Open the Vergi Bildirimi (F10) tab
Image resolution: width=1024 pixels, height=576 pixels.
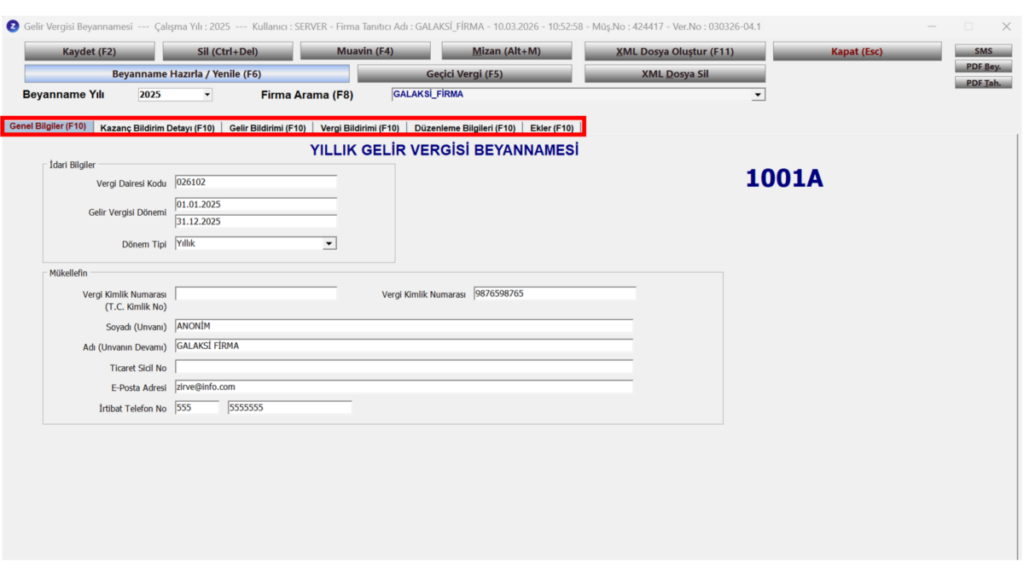(x=360, y=128)
